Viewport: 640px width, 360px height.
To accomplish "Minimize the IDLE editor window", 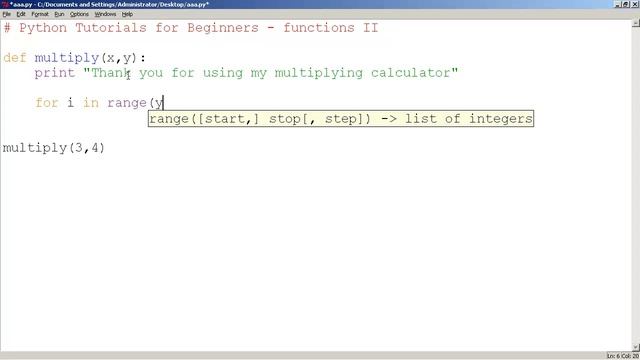I will [618, 4].
